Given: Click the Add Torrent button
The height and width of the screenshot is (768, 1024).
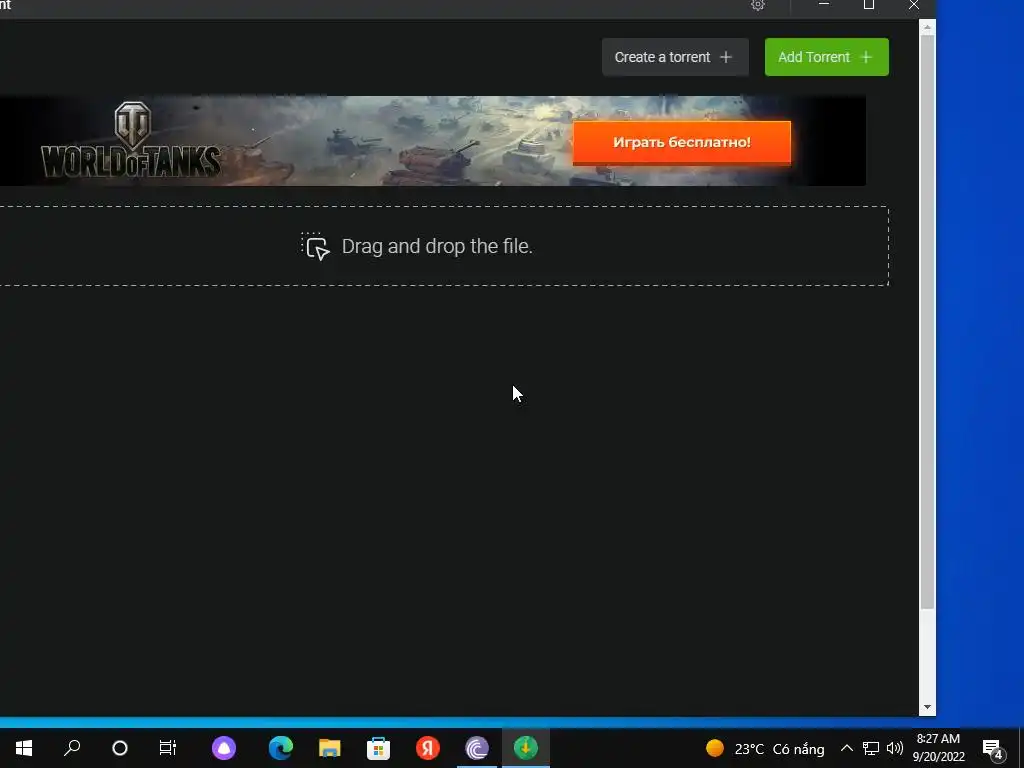Looking at the screenshot, I should click(x=826, y=57).
